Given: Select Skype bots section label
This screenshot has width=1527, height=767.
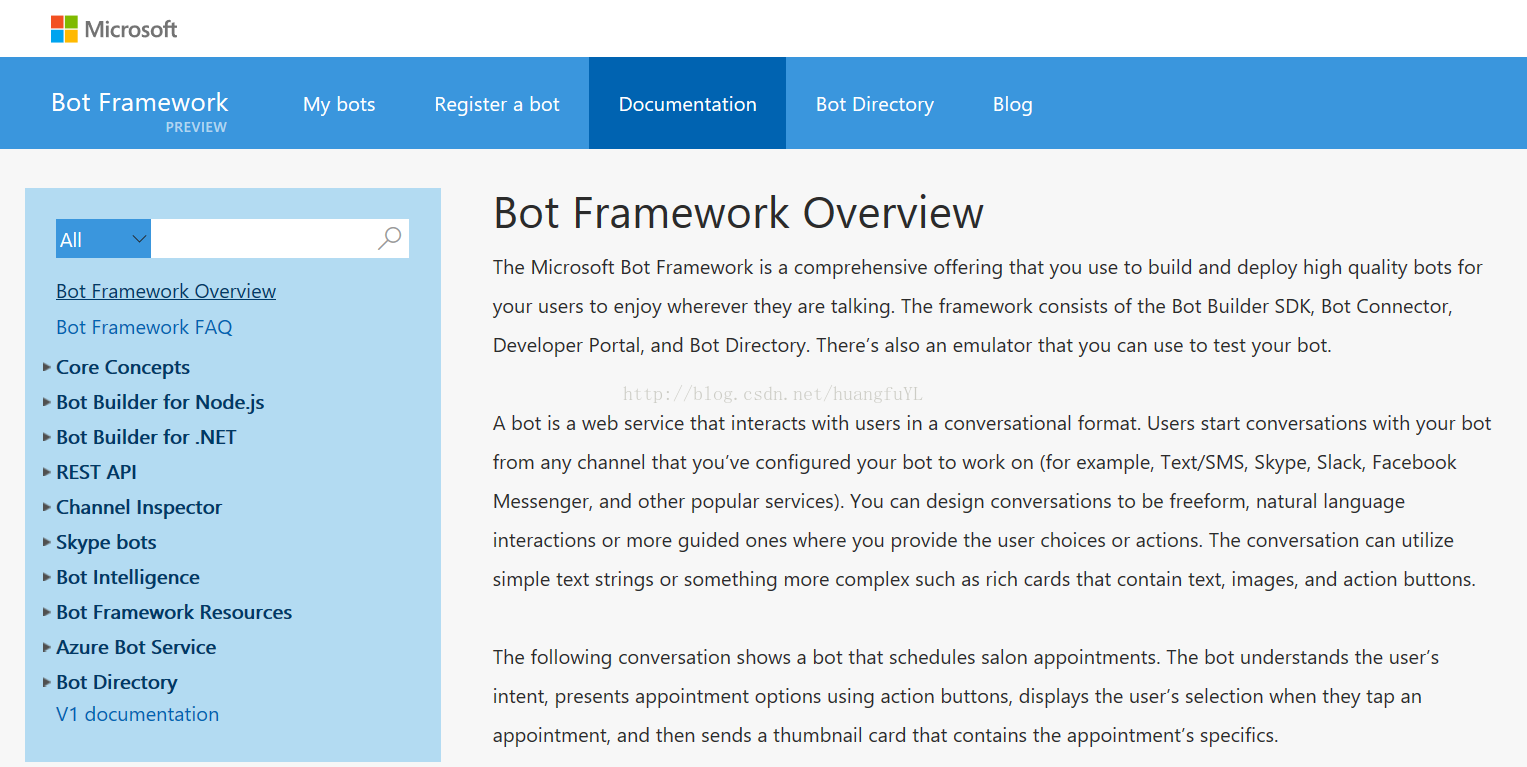Looking at the screenshot, I should click(106, 542).
